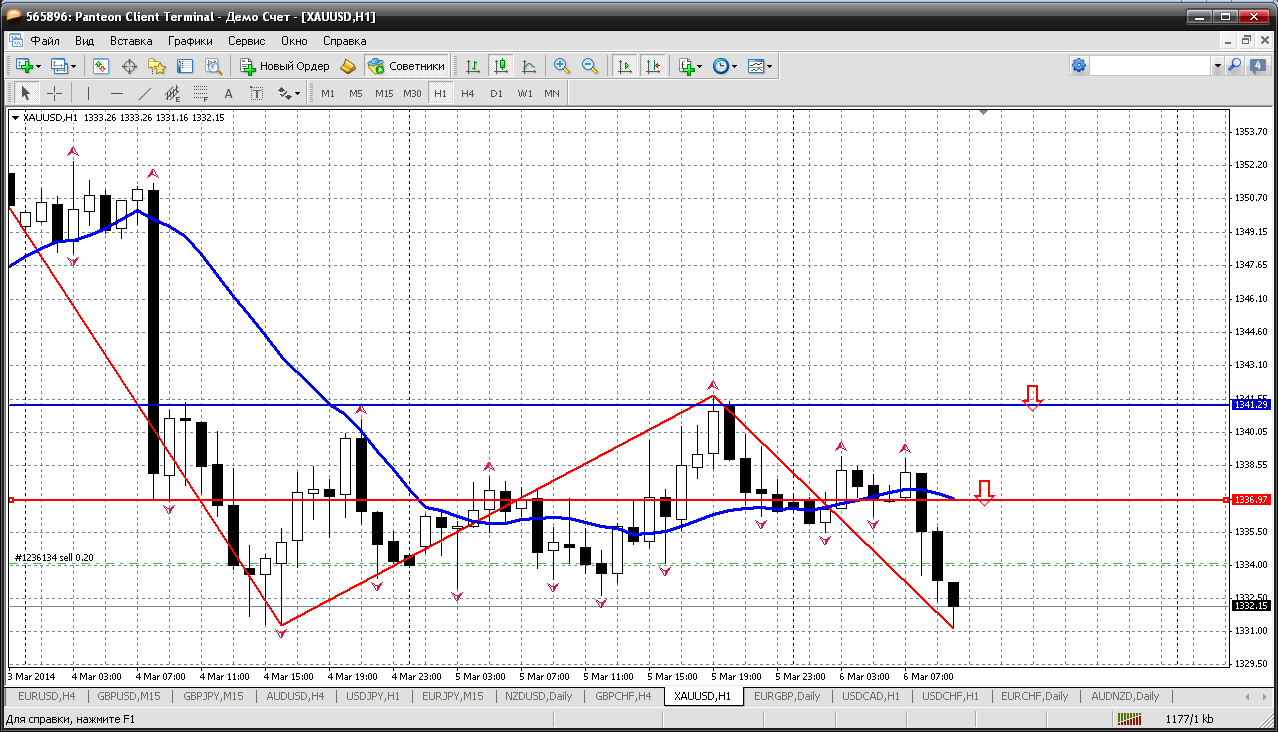Select the text tool A
The height and width of the screenshot is (732, 1278).
click(x=228, y=93)
